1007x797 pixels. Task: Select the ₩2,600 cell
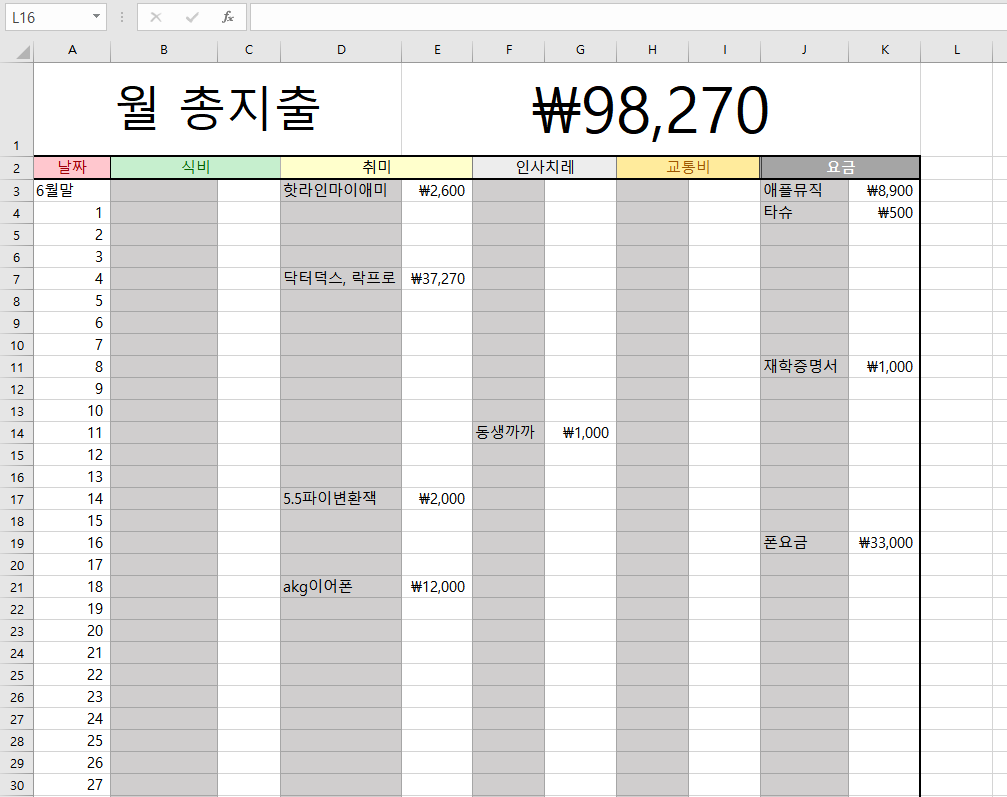tap(437, 191)
